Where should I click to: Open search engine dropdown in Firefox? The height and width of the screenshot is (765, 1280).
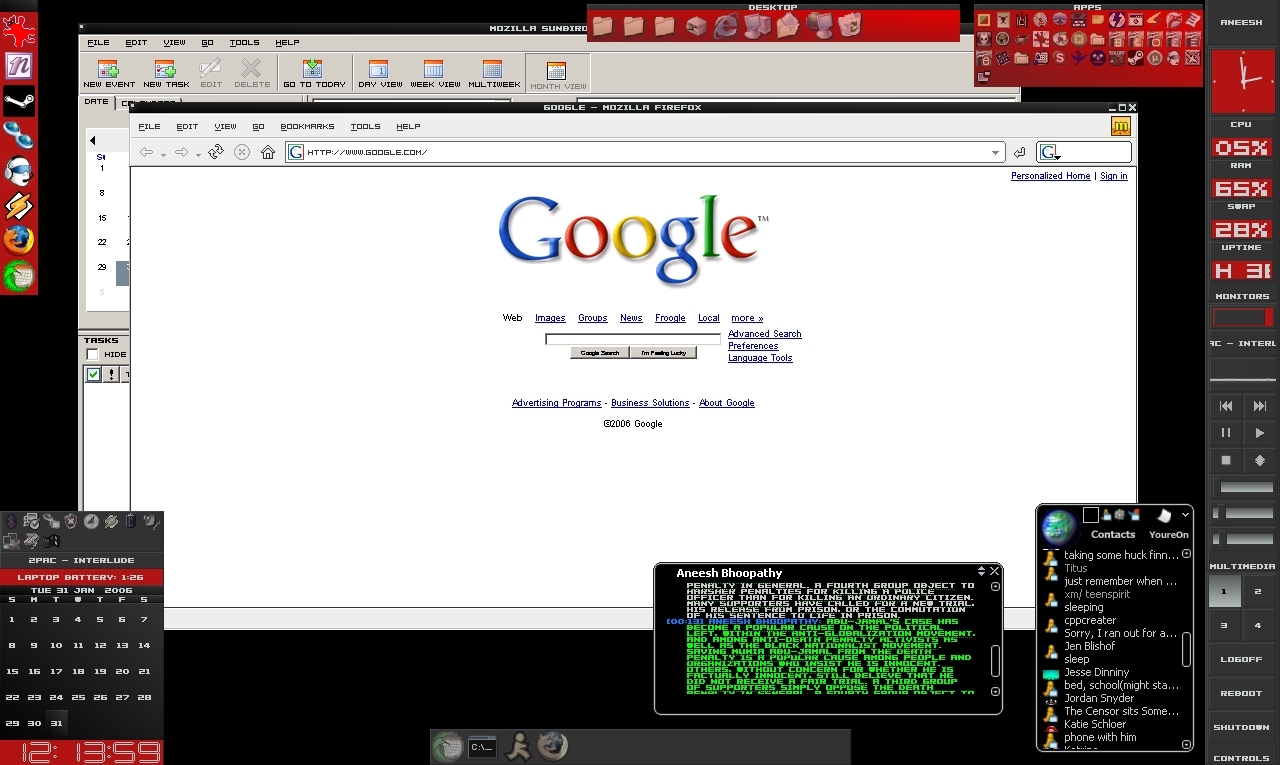click(1049, 153)
